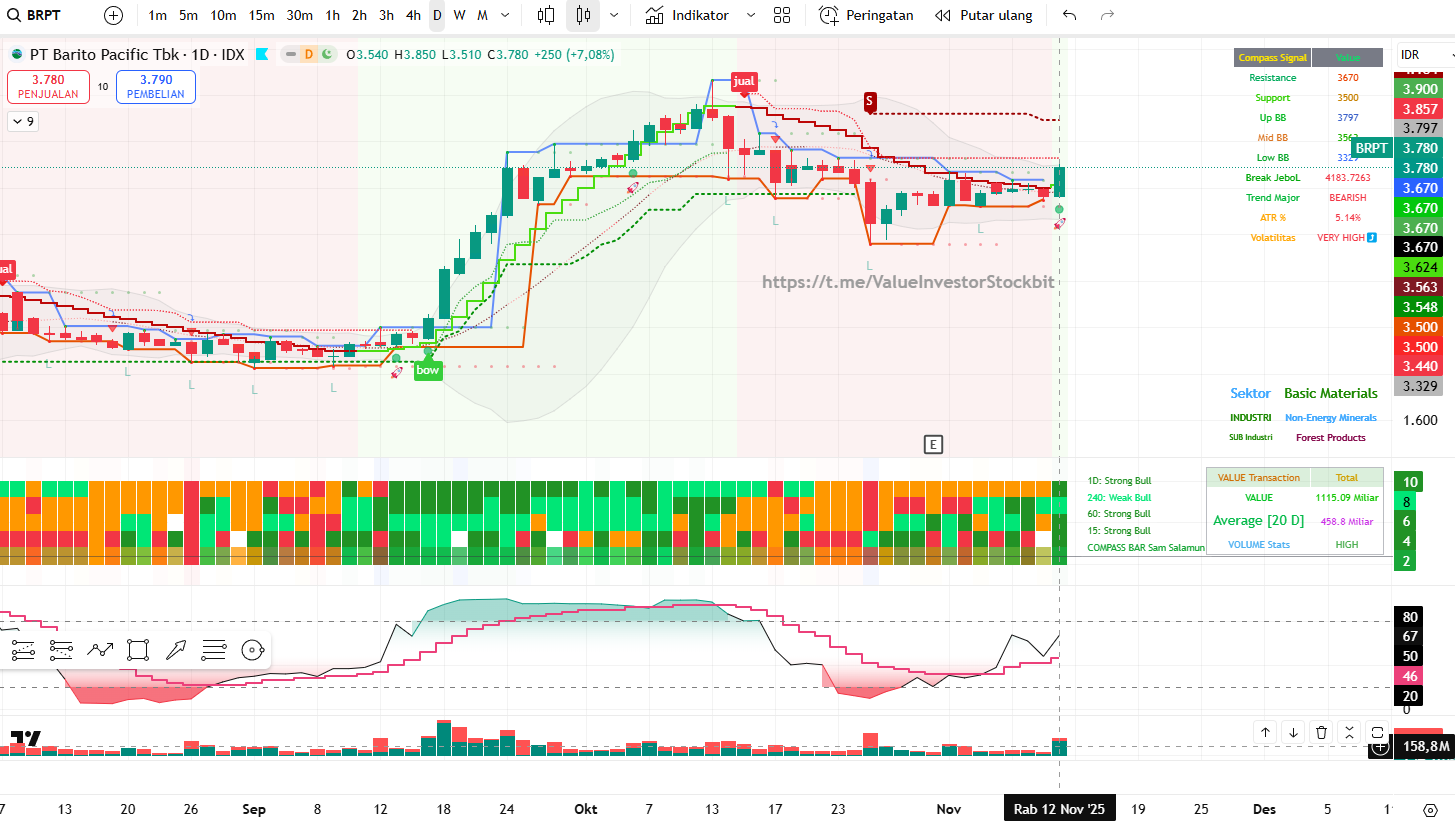Select the 4h timeframe
The height and width of the screenshot is (823, 1455).
pos(413,15)
